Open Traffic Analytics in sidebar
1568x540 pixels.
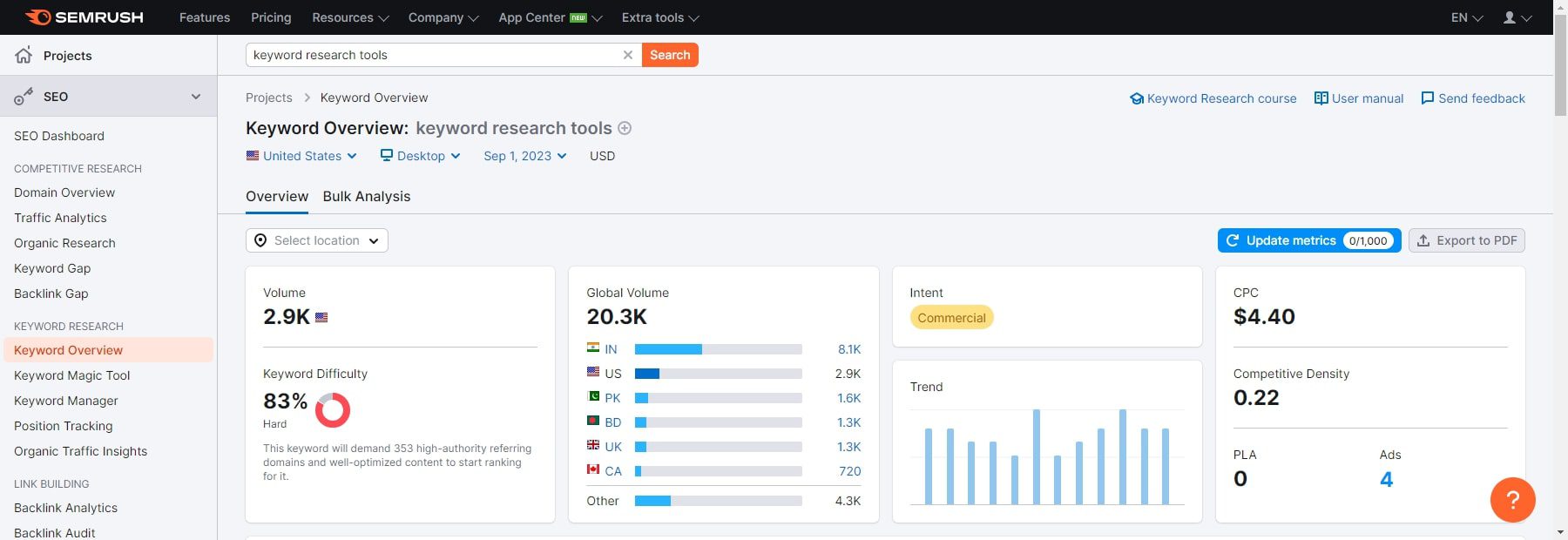tap(60, 218)
